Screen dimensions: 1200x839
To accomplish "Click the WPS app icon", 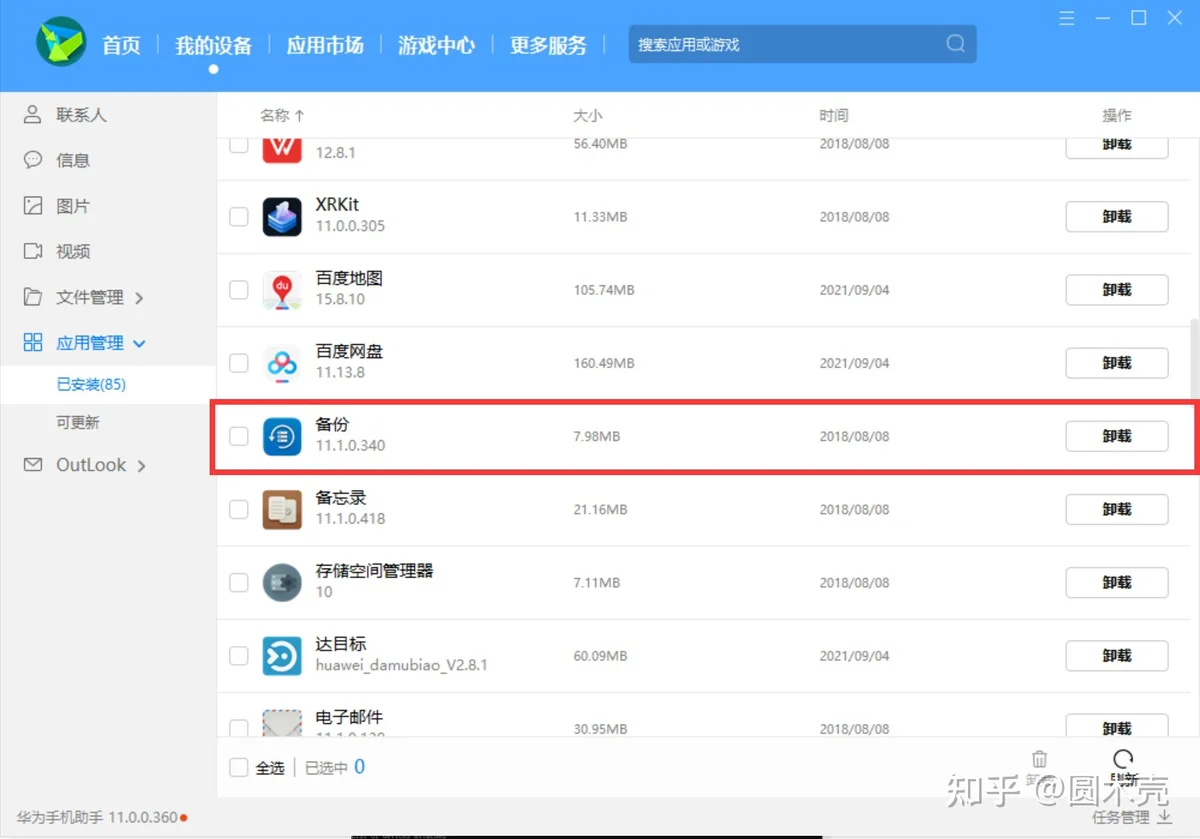I will tap(282, 151).
